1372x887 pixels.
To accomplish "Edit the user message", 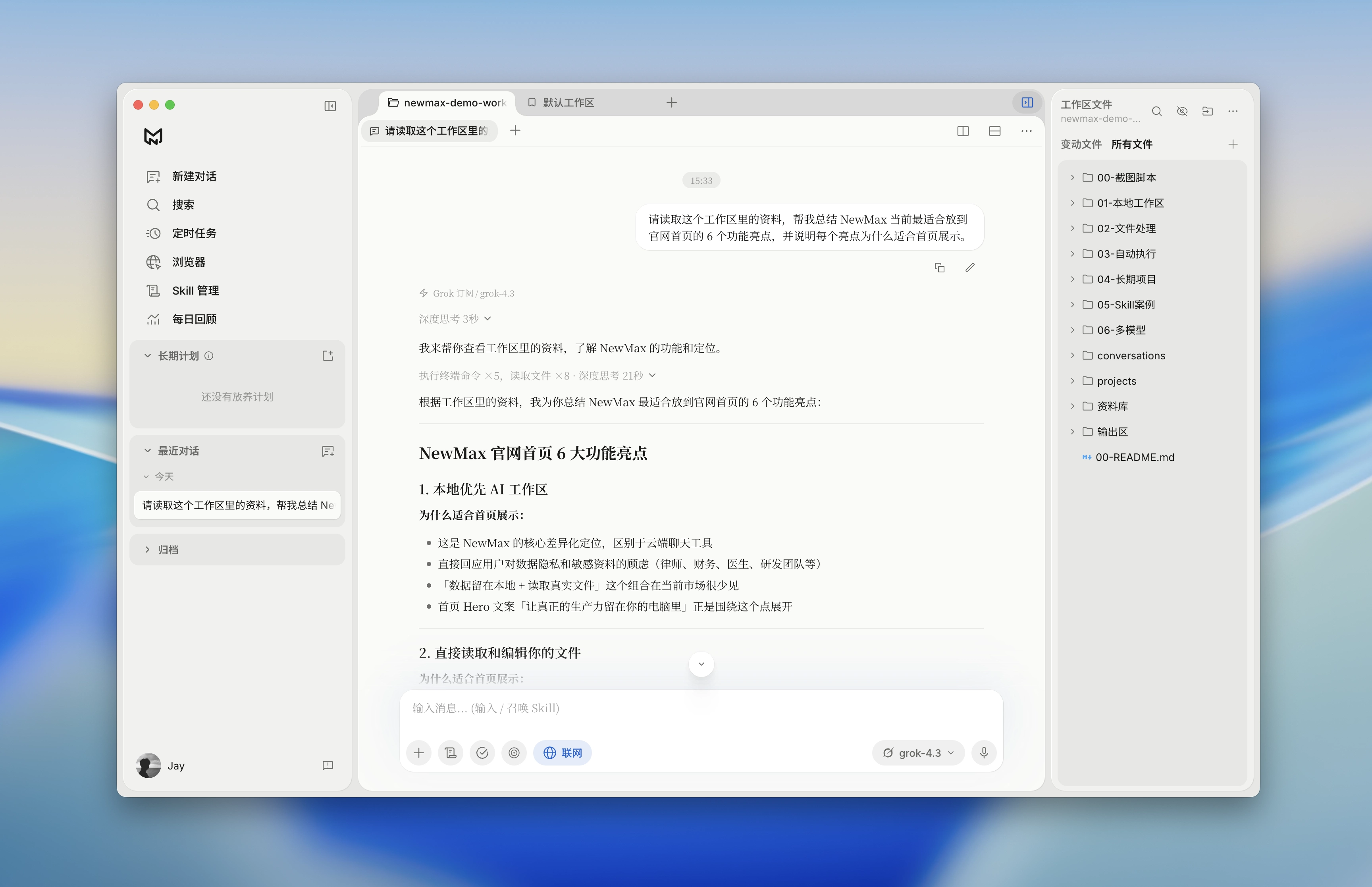I will [970, 268].
